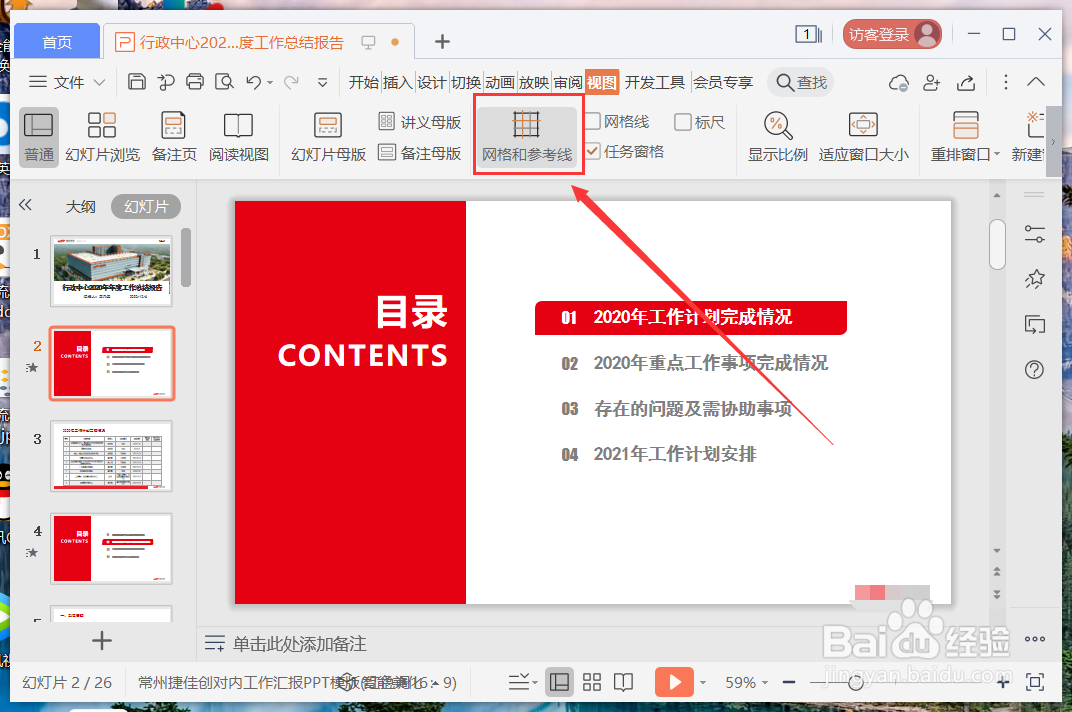The image size is (1072, 712).
Task: Select 普通 normal view
Action: 39,137
